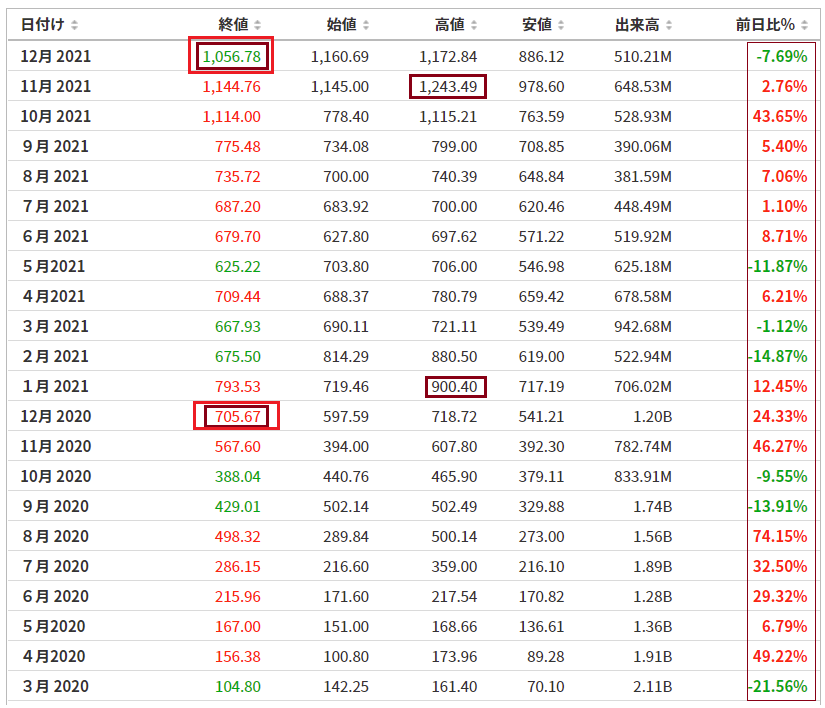Click the 出来高 column header label

click(x=637, y=24)
